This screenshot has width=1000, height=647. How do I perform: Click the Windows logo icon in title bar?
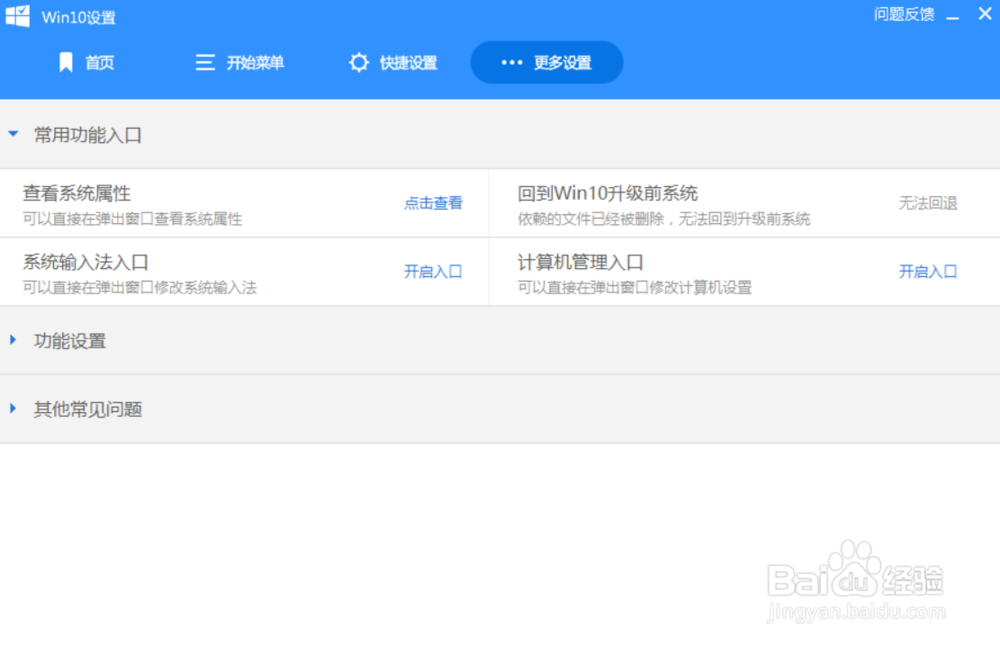click(17, 16)
